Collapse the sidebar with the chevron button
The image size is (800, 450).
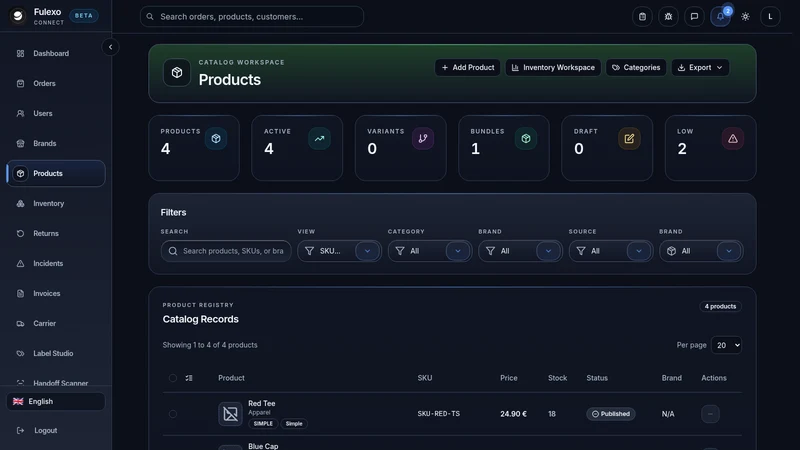pyautogui.click(x=110, y=47)
